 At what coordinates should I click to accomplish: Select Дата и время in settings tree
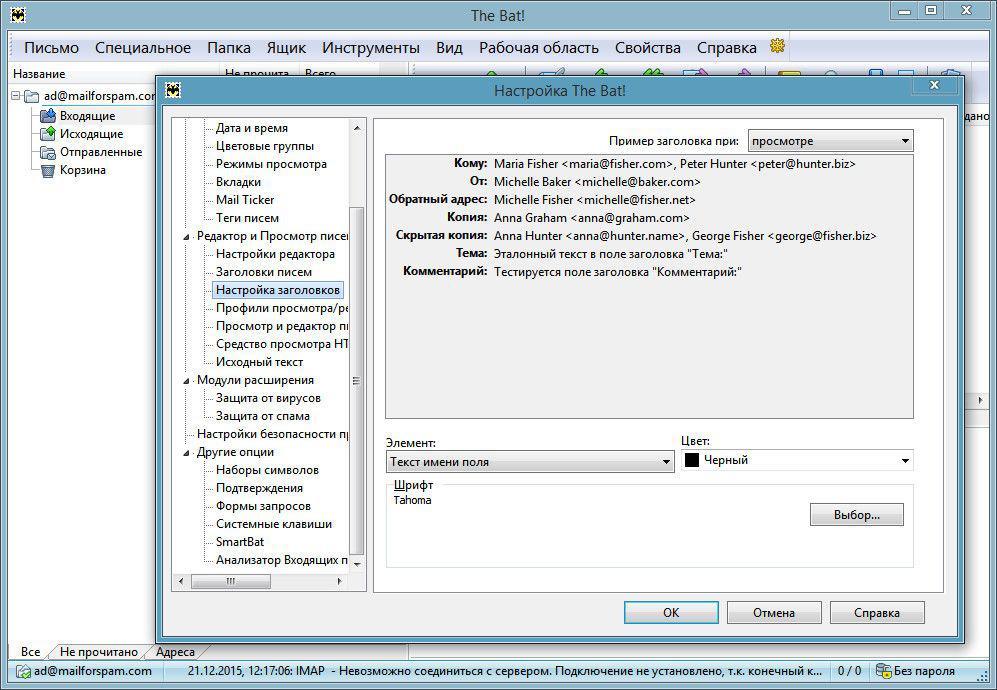click(252, 128)
